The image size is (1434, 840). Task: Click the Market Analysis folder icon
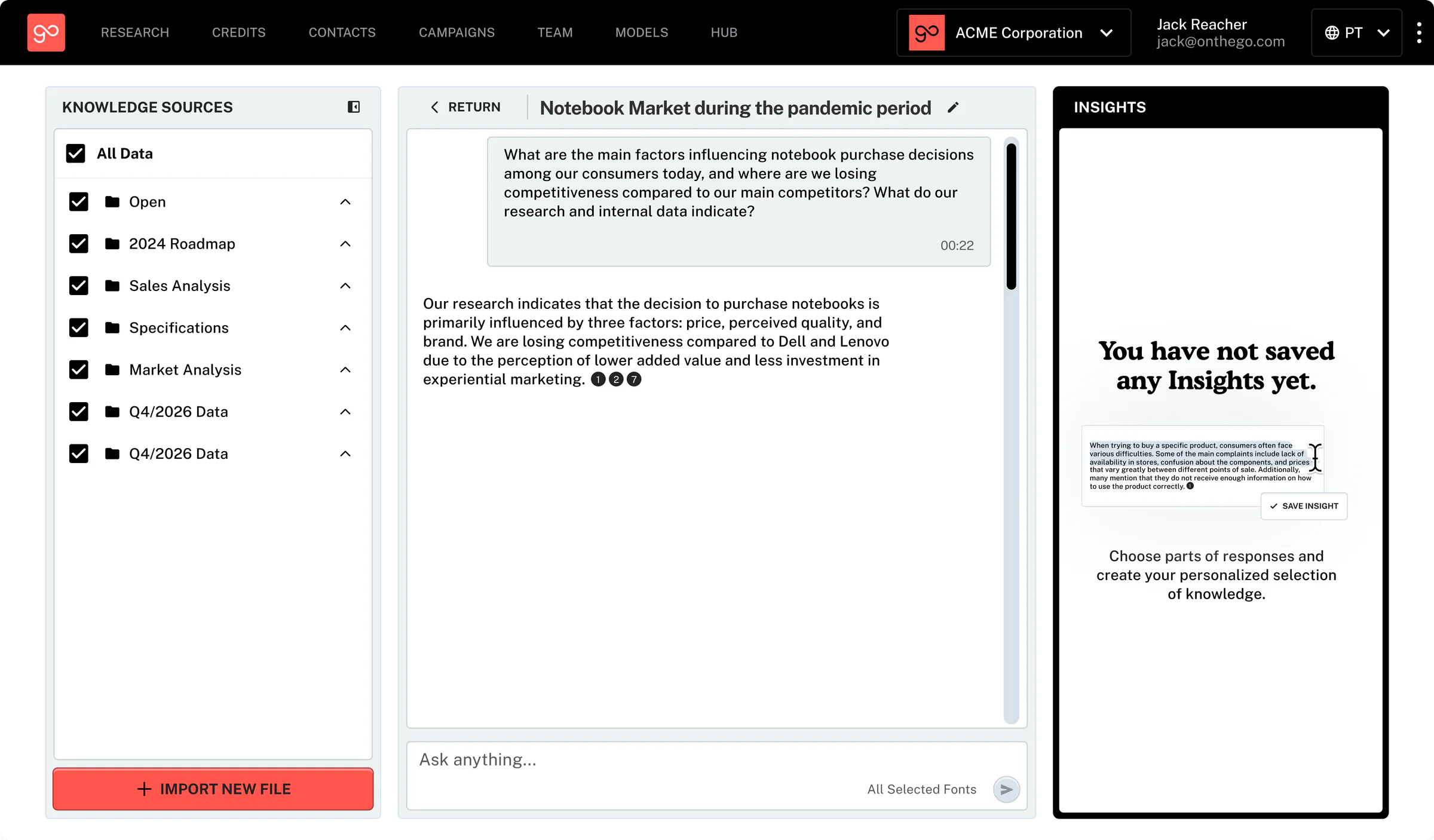[x=112, y=370]
